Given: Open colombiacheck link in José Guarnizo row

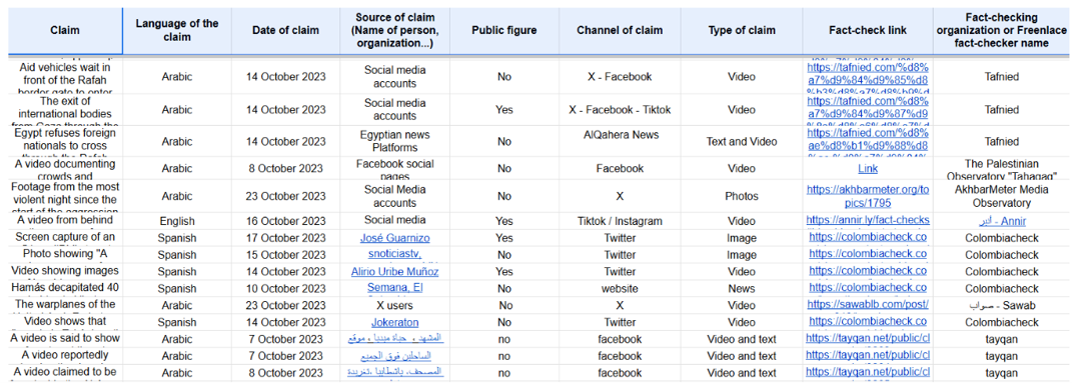Looking at the screenshot, I should pyautogui.click(x=868, y=237).
